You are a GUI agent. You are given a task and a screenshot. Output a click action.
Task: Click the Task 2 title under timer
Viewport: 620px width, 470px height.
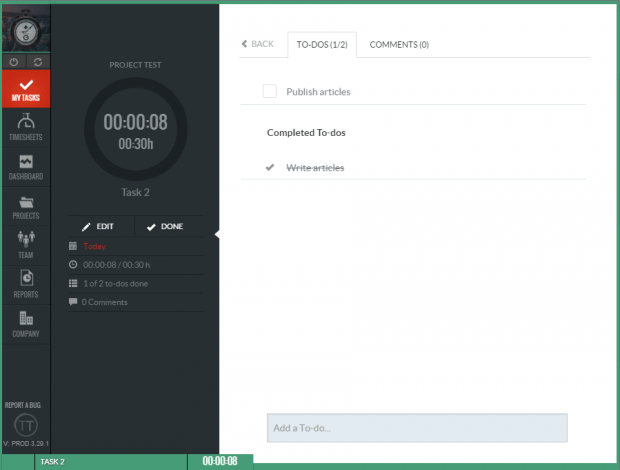135,192
